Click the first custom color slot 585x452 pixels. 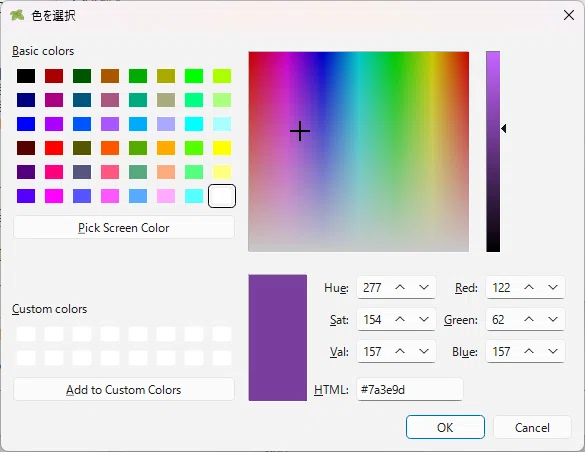click(x=26, y=334)
